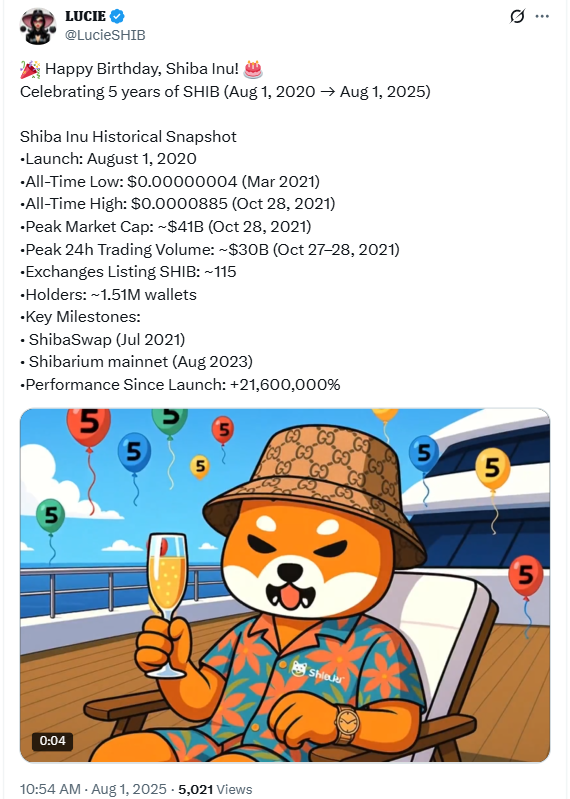The height and width of the screenshot is (799, 570).
Task: Click the 0:04 video duration badge
Action: coord(52,740)
